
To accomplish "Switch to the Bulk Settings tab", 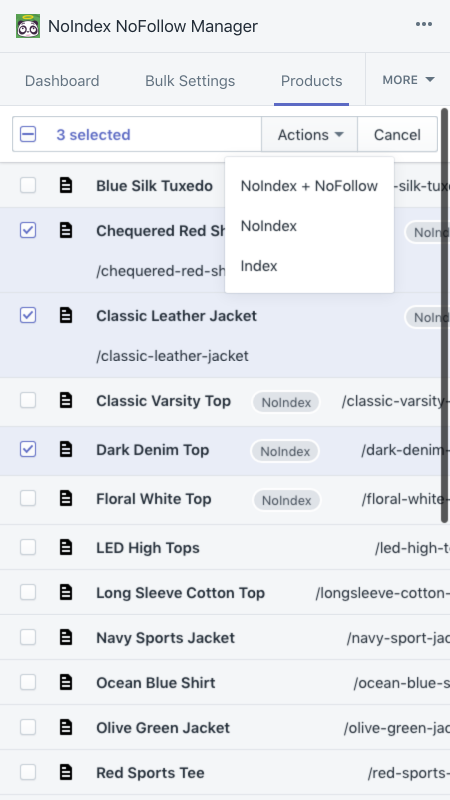I will pos(190,81).
